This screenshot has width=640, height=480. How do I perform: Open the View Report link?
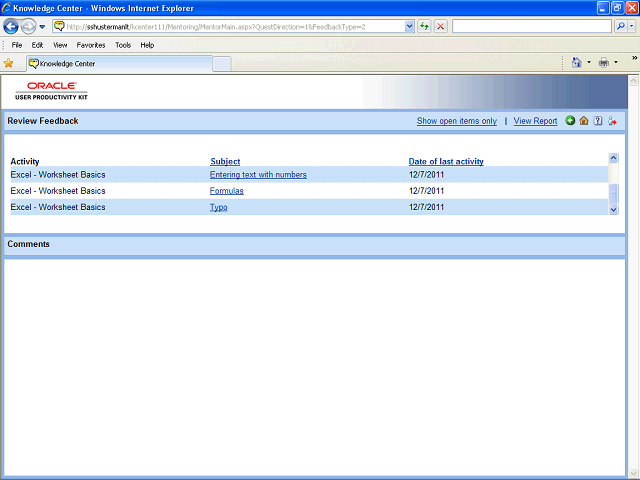(x=535, y=121)
